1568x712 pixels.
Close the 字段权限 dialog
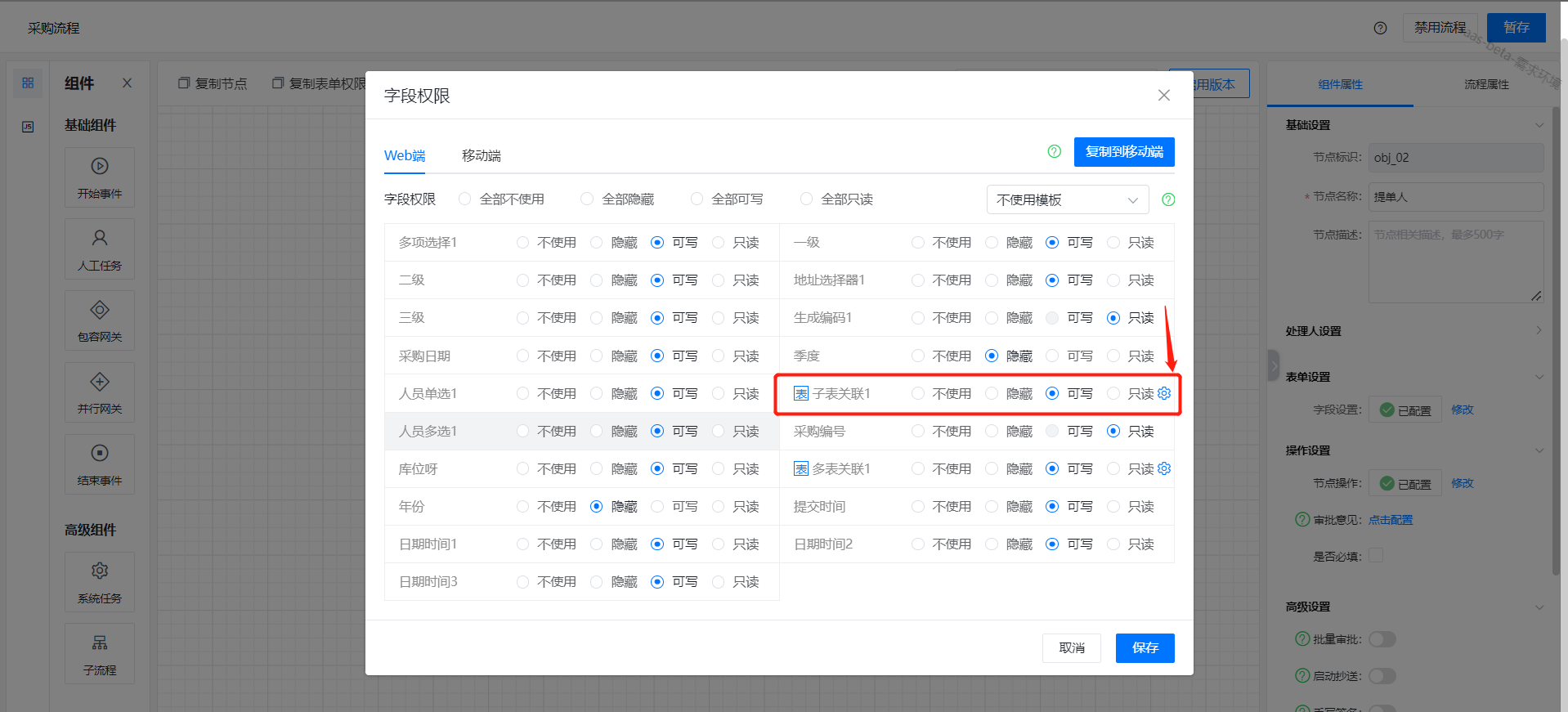pos(1164,96)
